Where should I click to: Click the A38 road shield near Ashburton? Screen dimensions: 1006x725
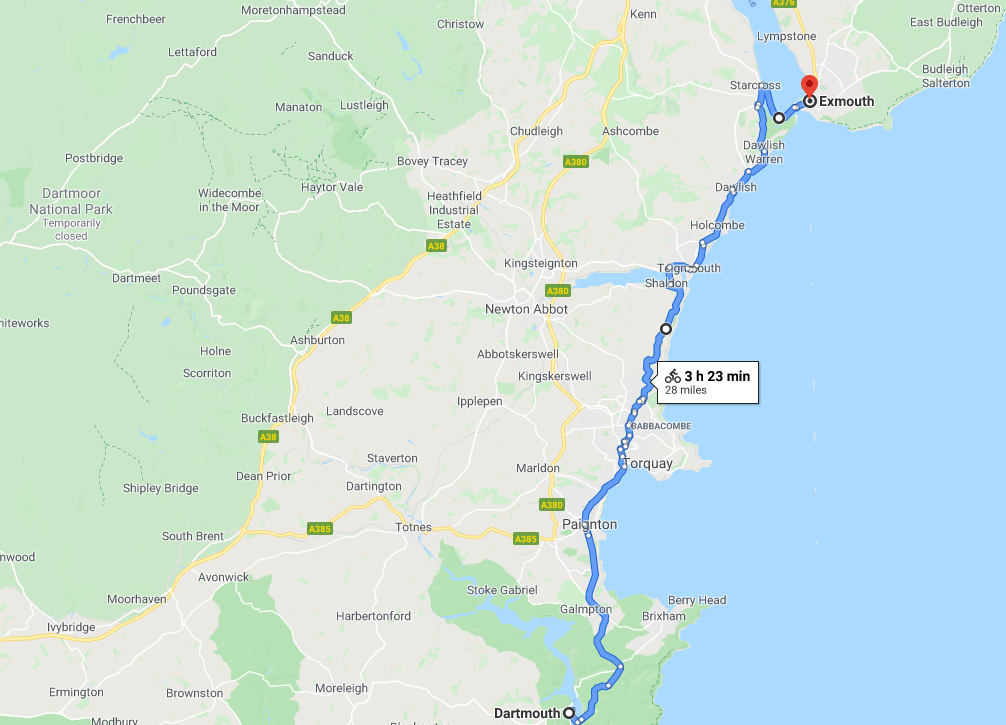pos(341,318)
